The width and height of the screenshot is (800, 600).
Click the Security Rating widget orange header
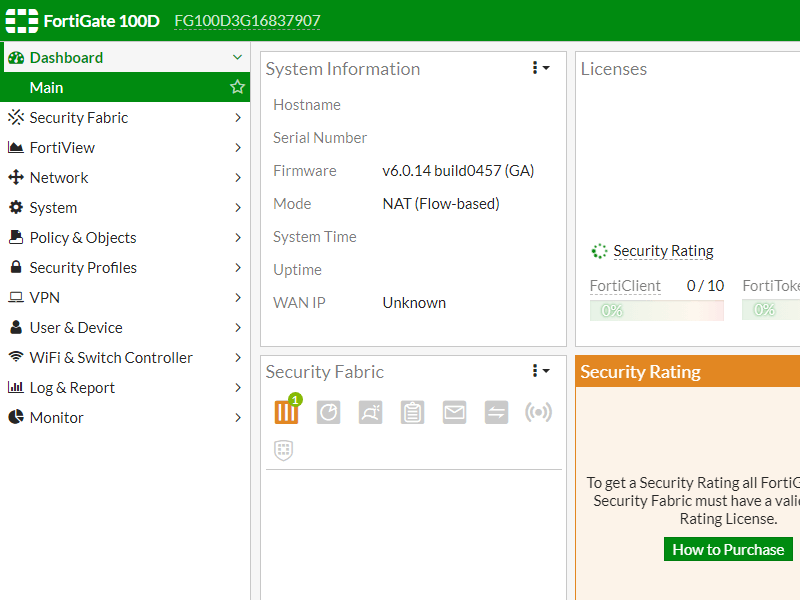[x=688, y=371]
